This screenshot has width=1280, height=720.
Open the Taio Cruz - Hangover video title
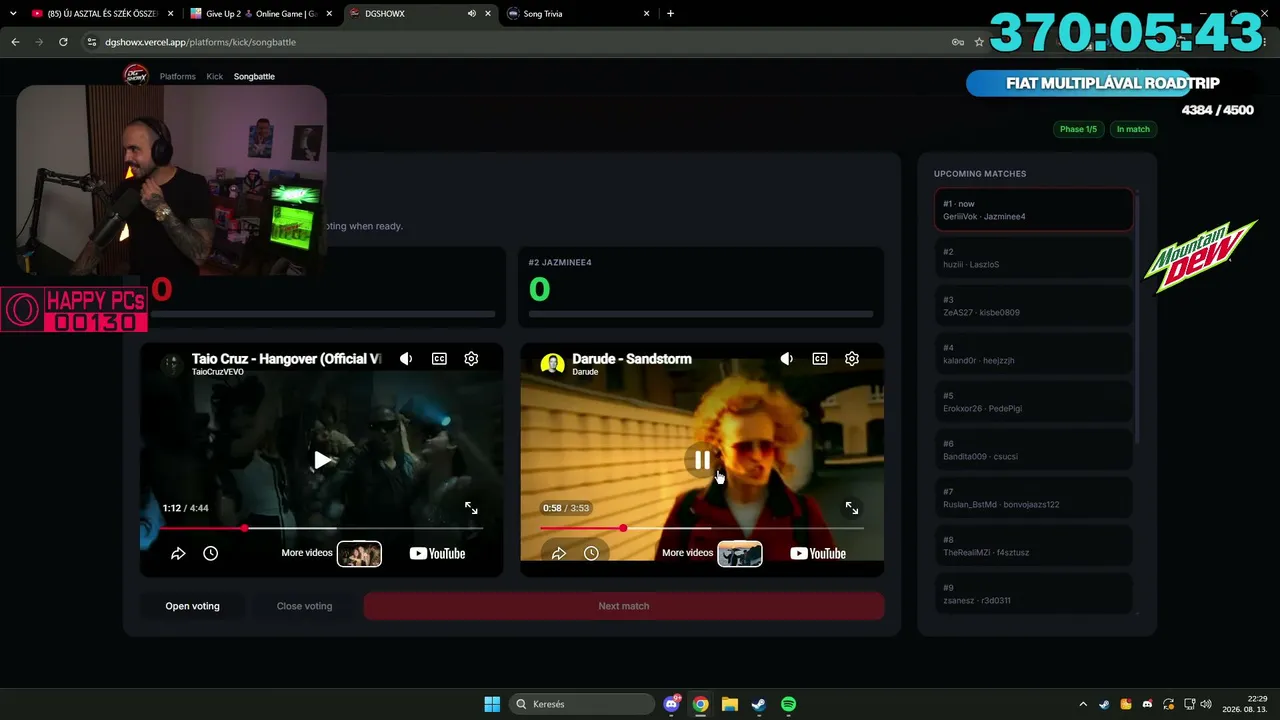click(x=287, y=359)
